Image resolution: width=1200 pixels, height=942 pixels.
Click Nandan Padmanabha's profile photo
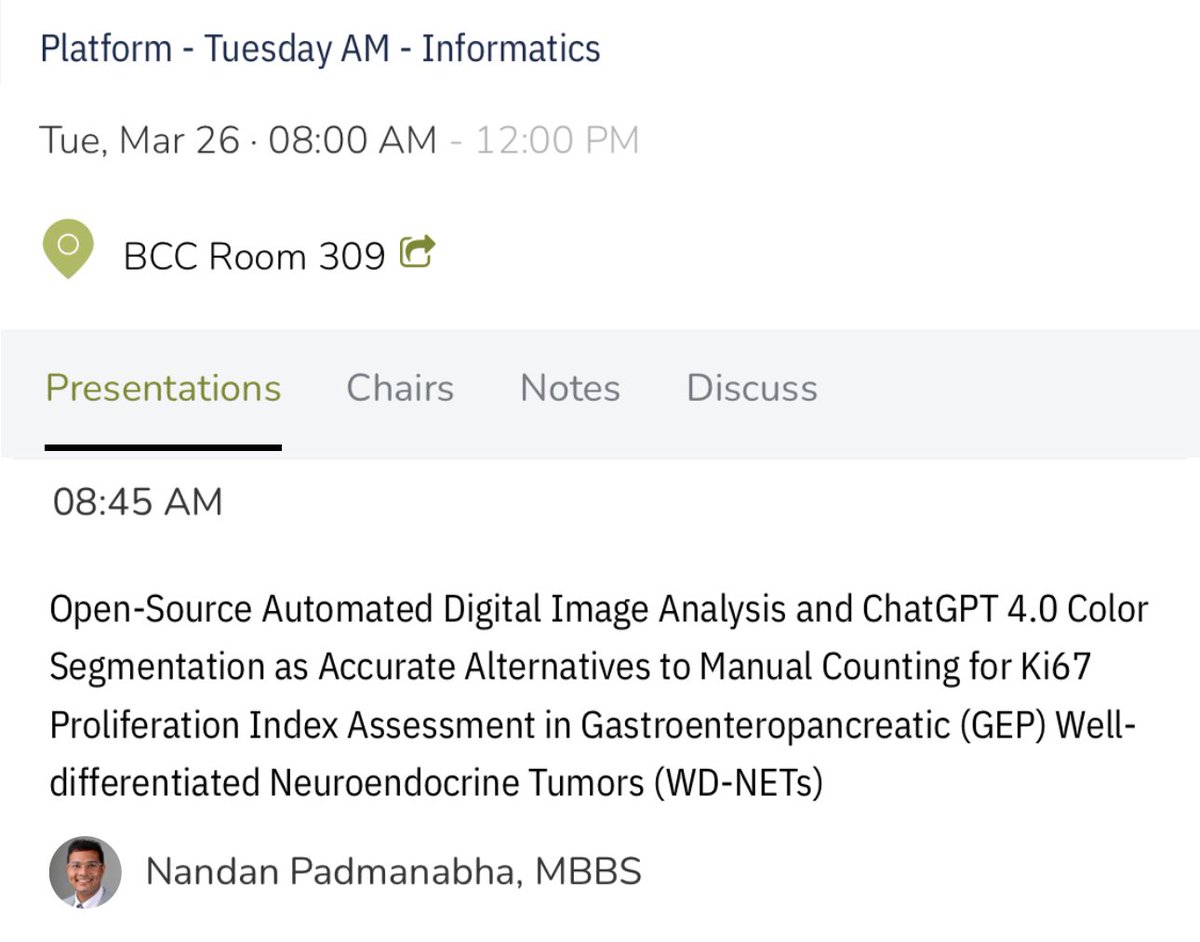pyautogui.click(x=85, y=871)
